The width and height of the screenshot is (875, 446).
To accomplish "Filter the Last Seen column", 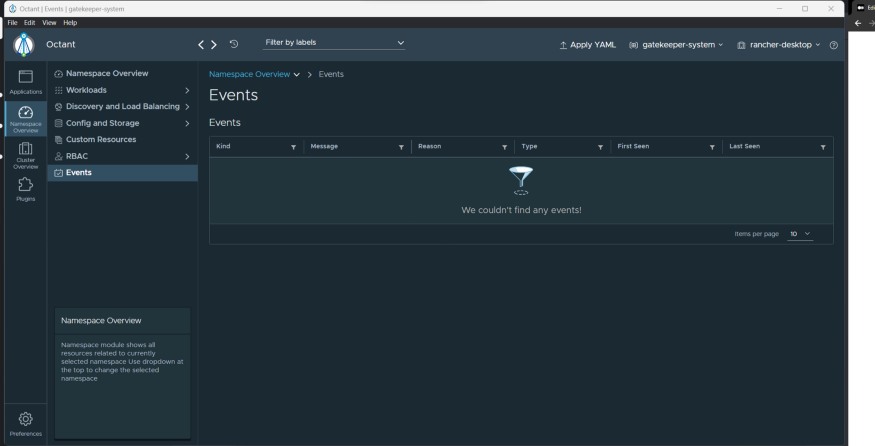I will coord(822,147).
